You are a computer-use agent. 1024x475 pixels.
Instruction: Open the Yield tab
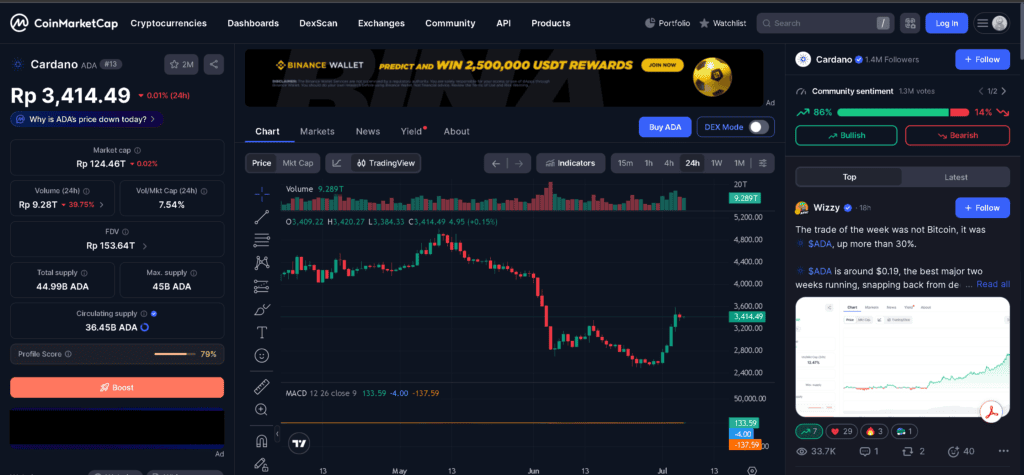[411, 131]
